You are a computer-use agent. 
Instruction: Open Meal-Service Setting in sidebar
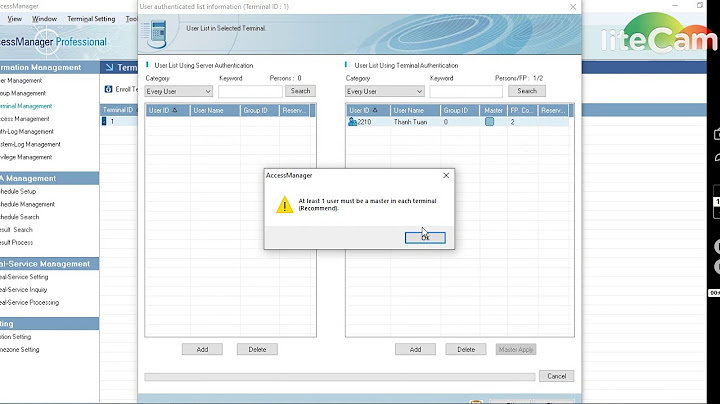[24, 277]
